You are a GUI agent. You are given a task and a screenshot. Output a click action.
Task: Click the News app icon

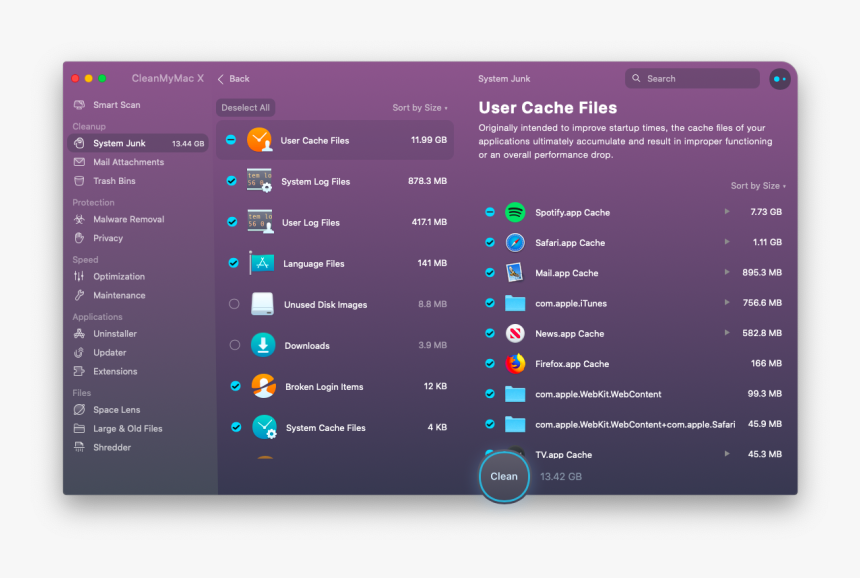click(515, 333)
